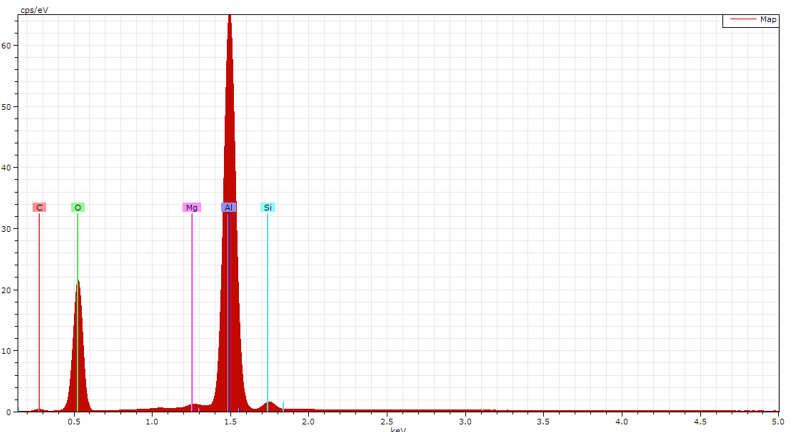Click the pink Mg element tag

pyautogui.click(x=192, y=208)
